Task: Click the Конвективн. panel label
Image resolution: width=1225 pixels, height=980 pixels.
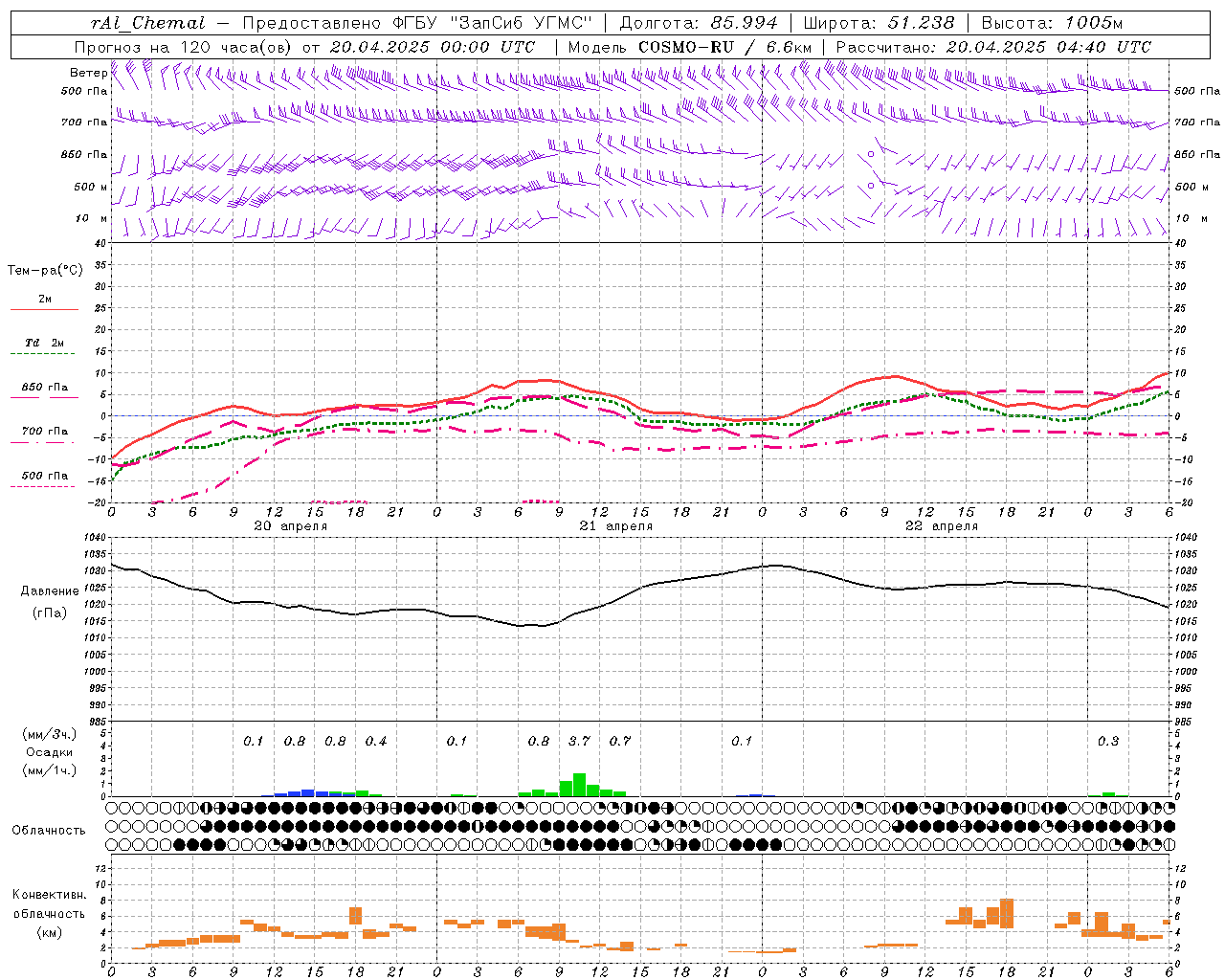Action: tap(50, 895)
